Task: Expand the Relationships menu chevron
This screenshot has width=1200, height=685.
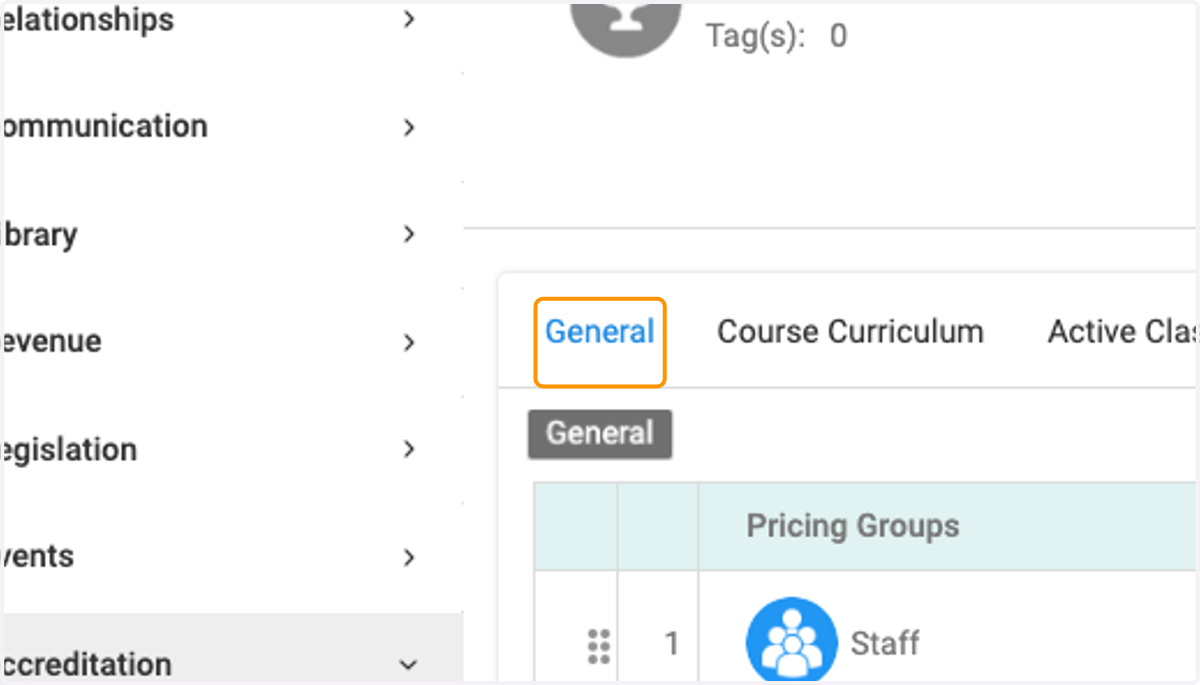Action: (408, 19)
